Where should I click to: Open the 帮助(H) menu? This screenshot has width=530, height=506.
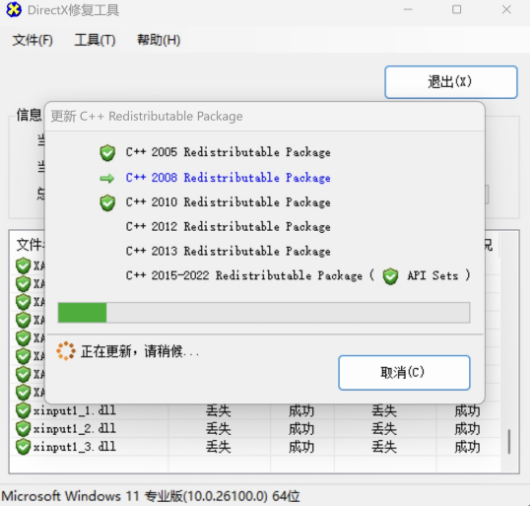pyautogui.click(x=159, y=40)
